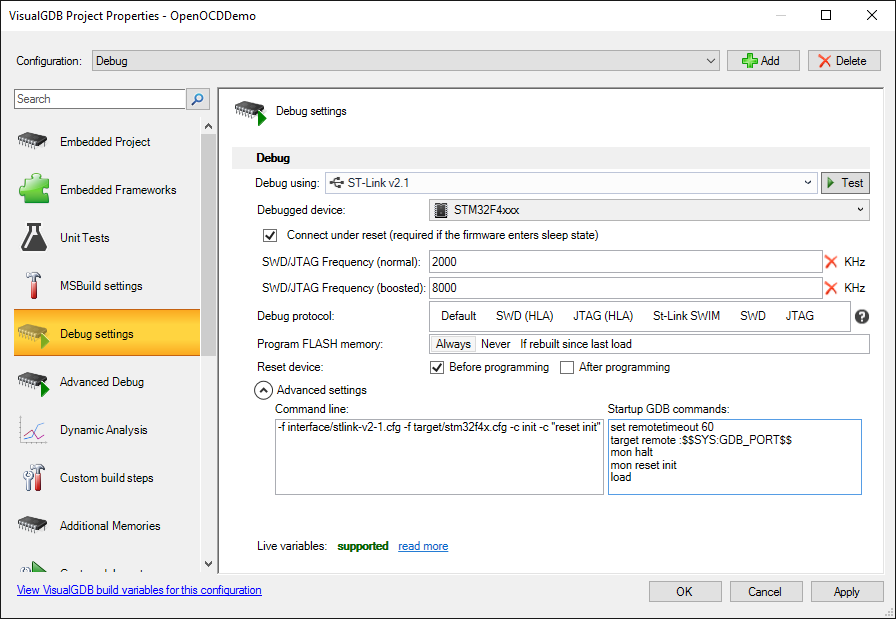The image size is (896, 619).
Task: Open the Debugged device STM32F4xxx dropdown
Action: 649,210
